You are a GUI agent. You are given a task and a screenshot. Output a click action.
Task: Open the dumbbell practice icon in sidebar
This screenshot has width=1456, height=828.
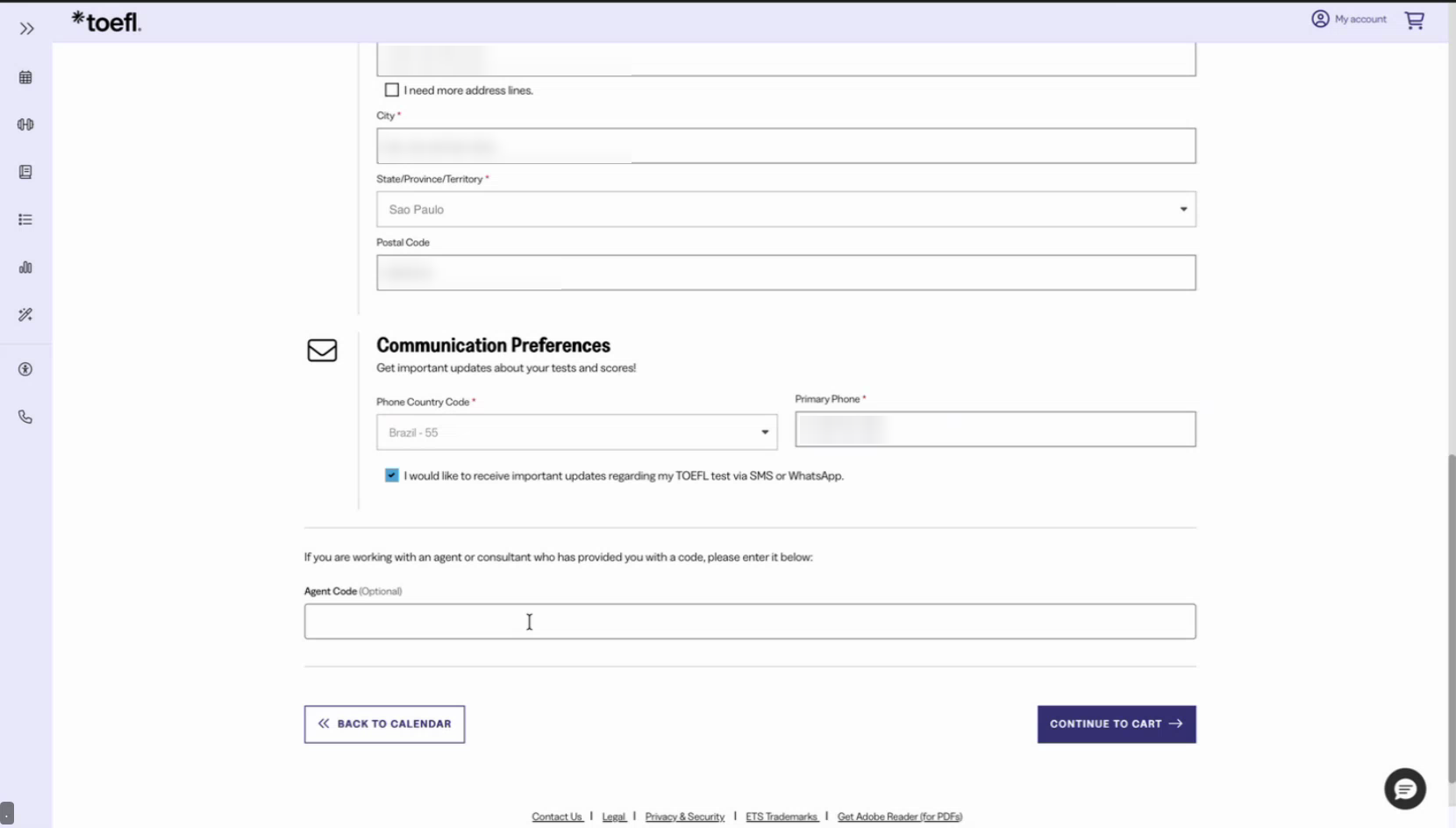(x=25, y=125)
